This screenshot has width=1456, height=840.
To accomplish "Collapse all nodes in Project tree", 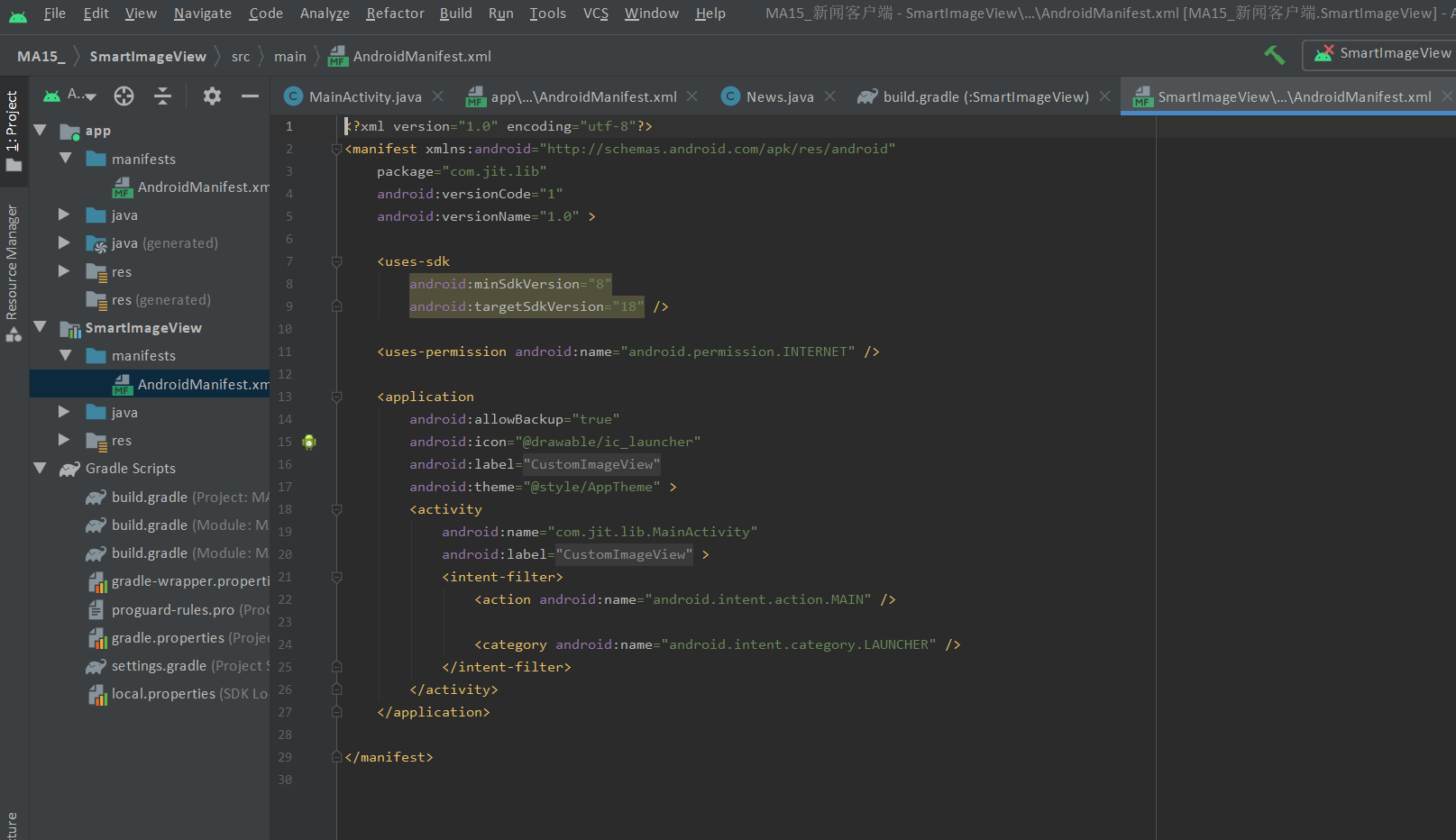I will 162,96.
